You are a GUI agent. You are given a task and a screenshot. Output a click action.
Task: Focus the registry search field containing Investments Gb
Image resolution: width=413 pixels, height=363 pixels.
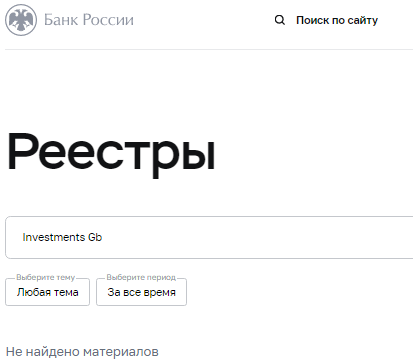(x=209, y=237)
